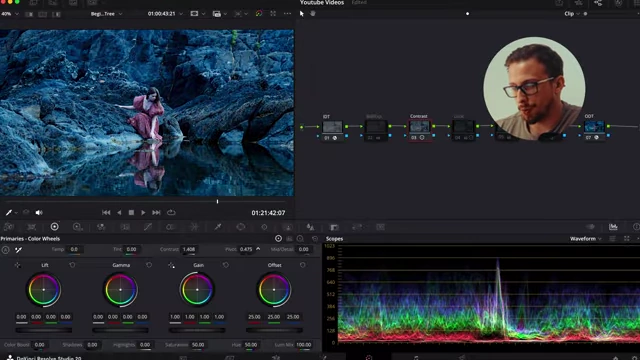
Task: Click the Pivot value field 0.475
Action: click(246, 249)
